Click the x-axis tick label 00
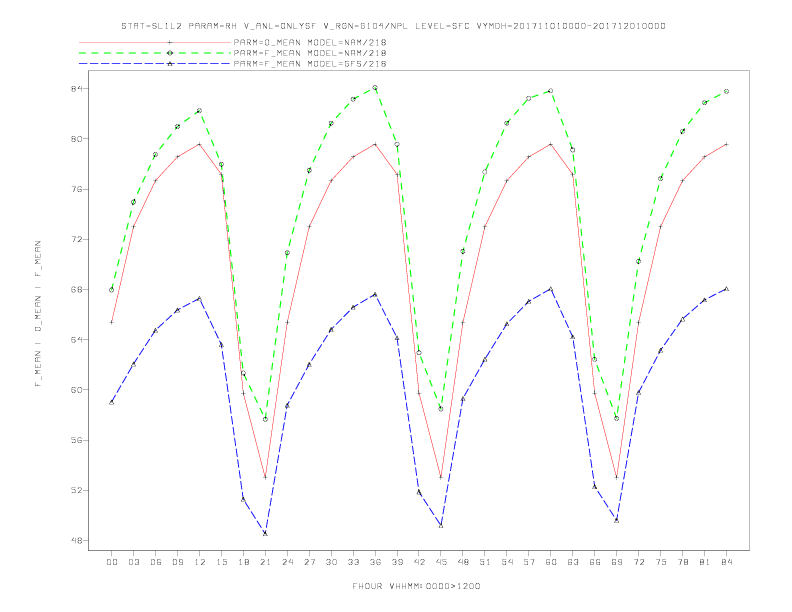The height and width of the screenshot is (612, 792). coord(112,562)
